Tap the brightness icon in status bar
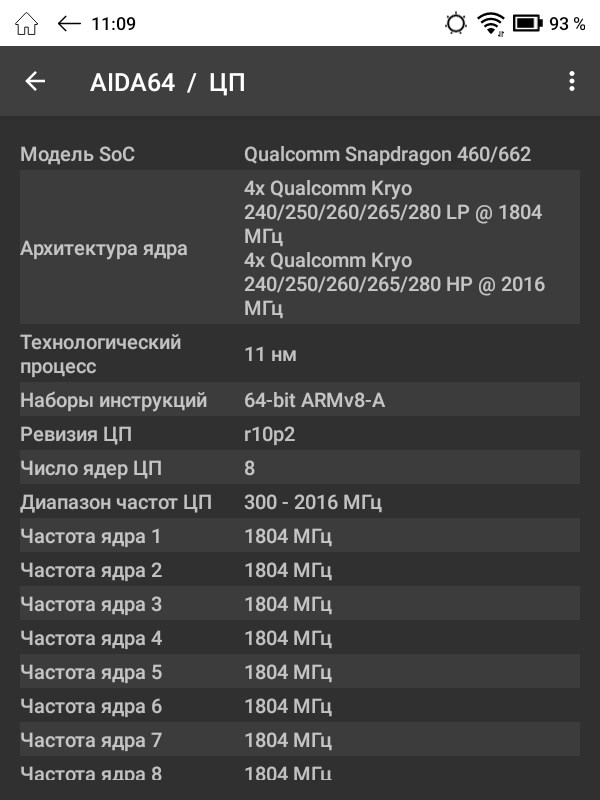 coord(456,23)
